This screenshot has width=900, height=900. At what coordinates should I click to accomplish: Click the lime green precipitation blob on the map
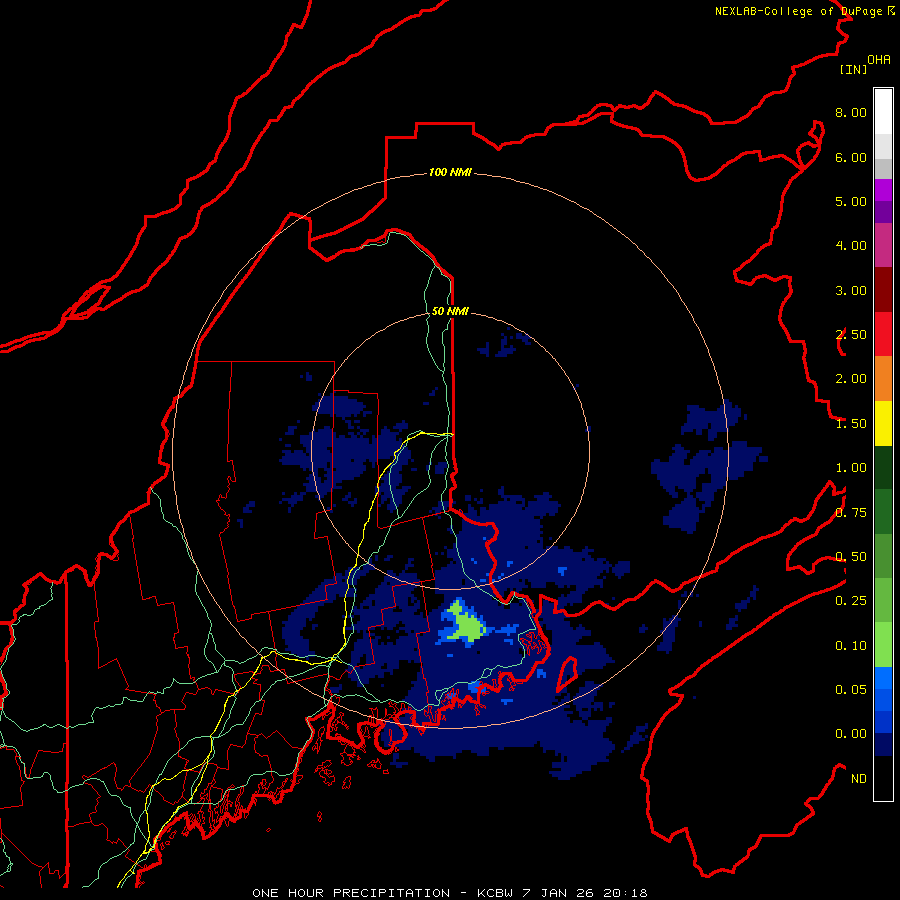(x=466, y=624)
